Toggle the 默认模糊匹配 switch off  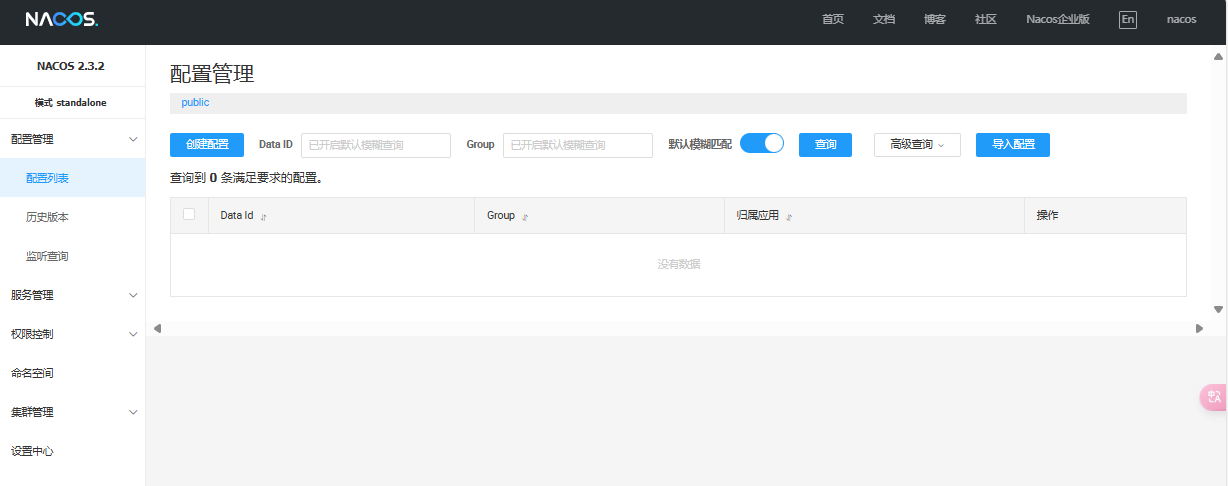click(x=762, y=144)
